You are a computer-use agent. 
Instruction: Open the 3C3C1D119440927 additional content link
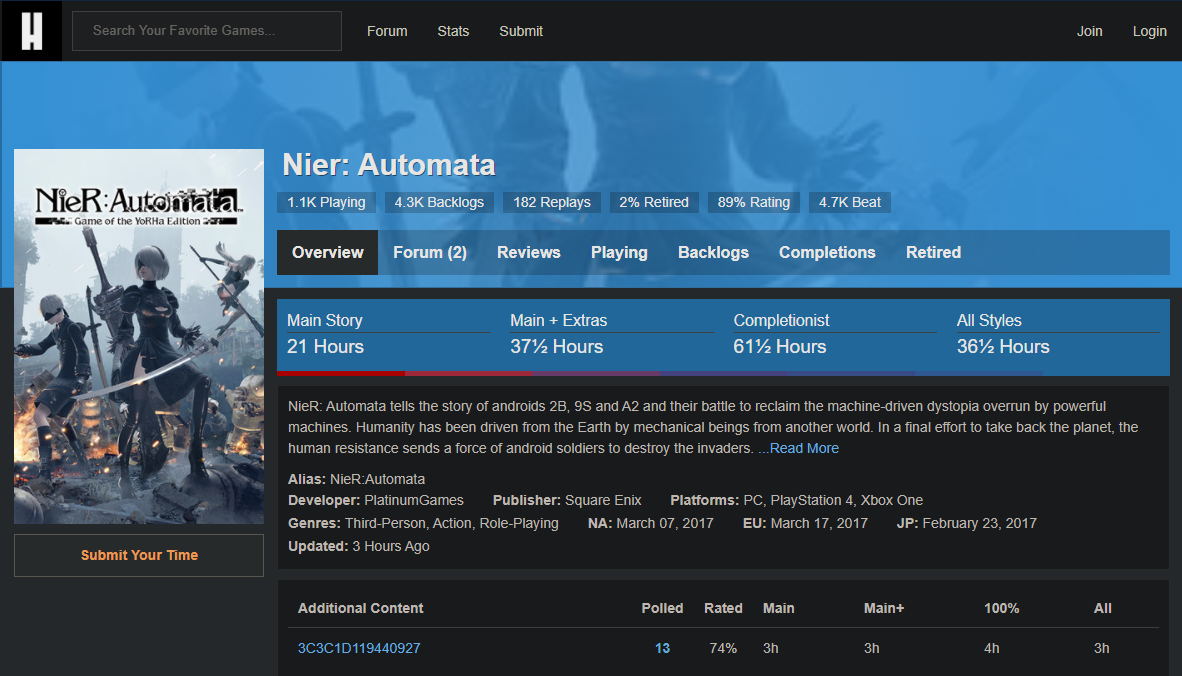click(x=359, y=648)
